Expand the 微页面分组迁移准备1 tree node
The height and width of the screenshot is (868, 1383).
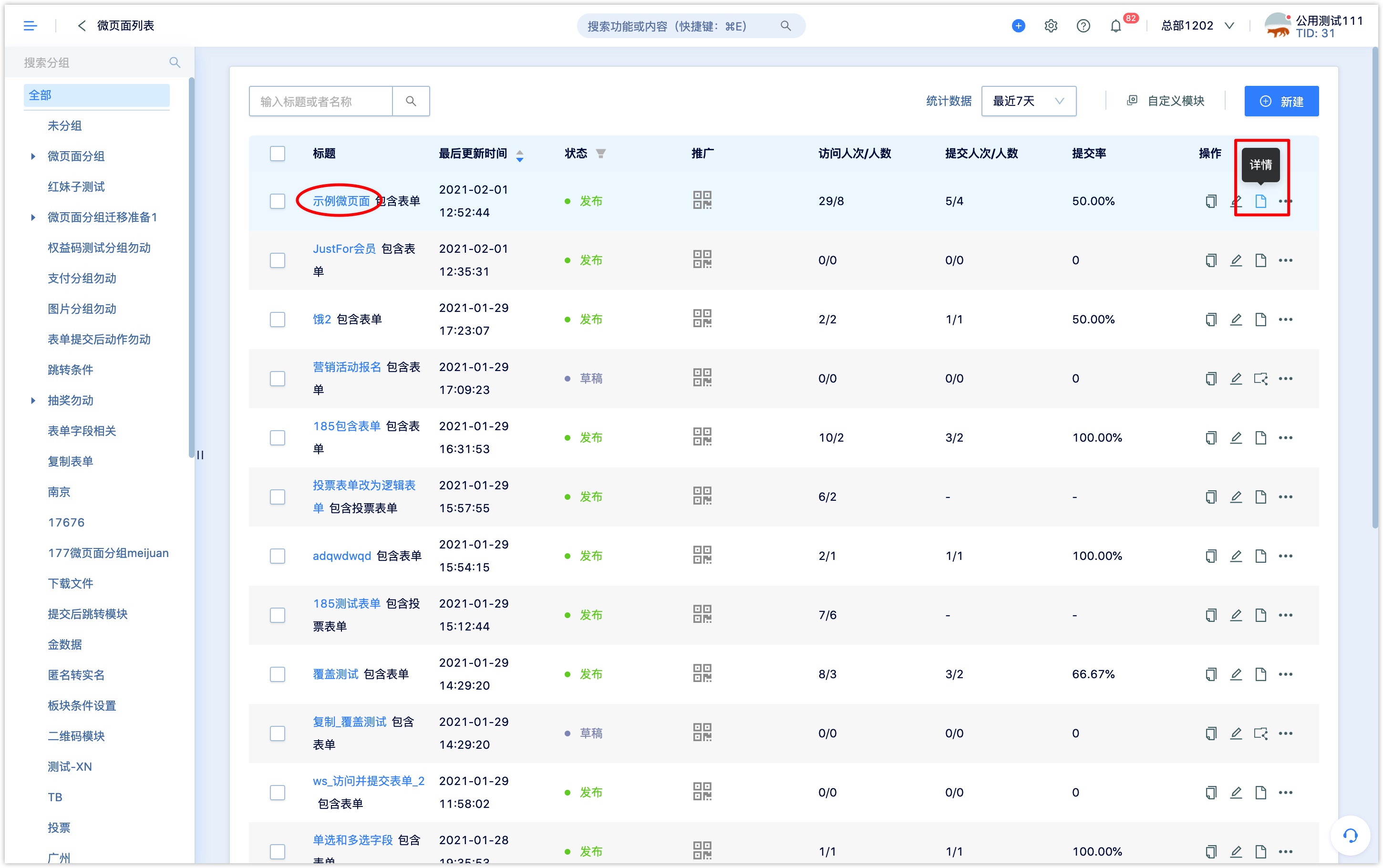pyautogui.click(x=33, y=217)
